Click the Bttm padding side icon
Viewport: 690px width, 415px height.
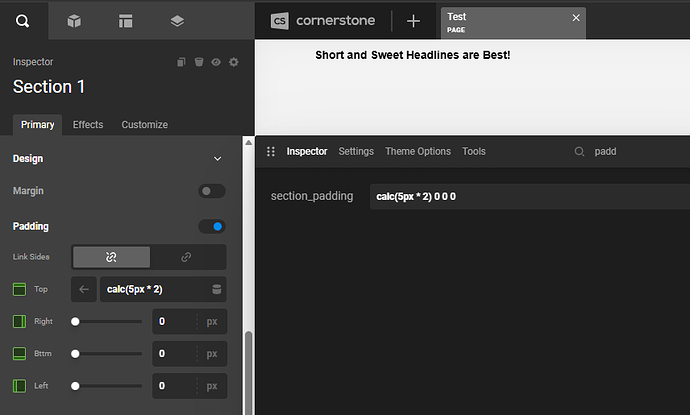click(19, 353)
